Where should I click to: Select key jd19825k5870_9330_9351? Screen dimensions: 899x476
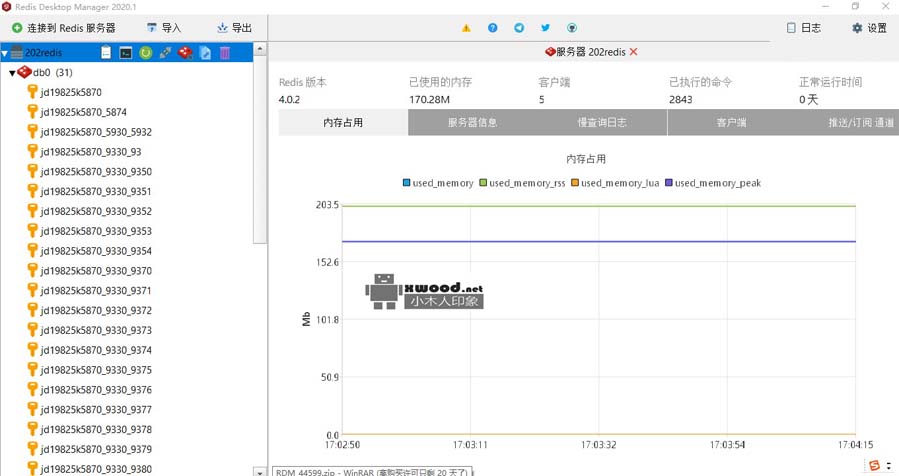(96, 192)
